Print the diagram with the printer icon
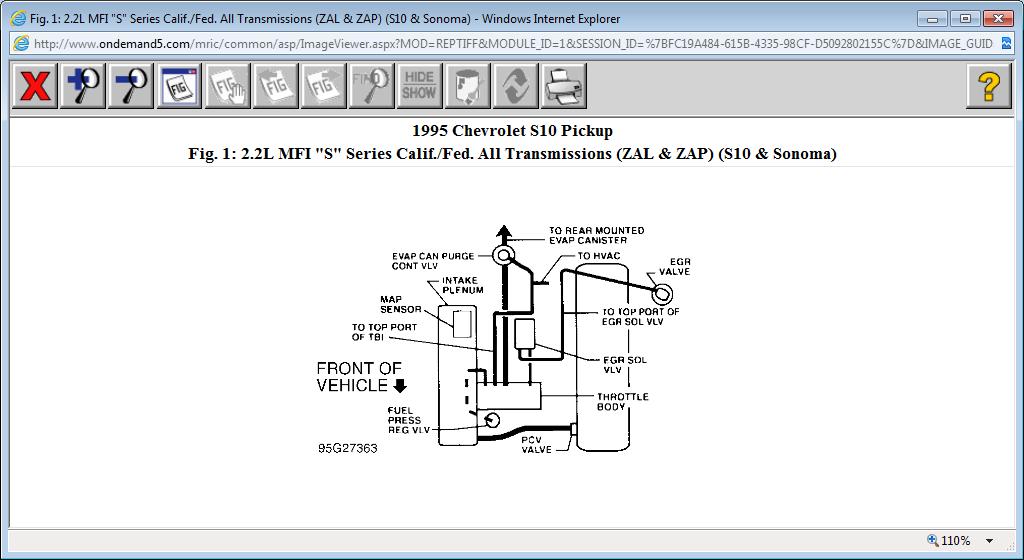Viewport: 1024px width, 560px height. 564,86
